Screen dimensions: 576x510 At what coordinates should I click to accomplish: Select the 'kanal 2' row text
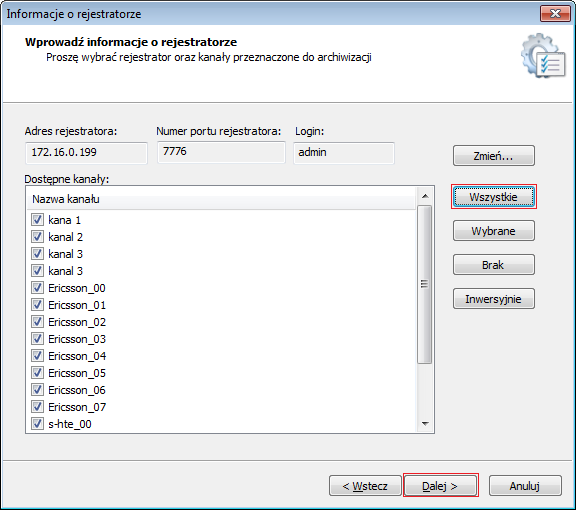65,237
